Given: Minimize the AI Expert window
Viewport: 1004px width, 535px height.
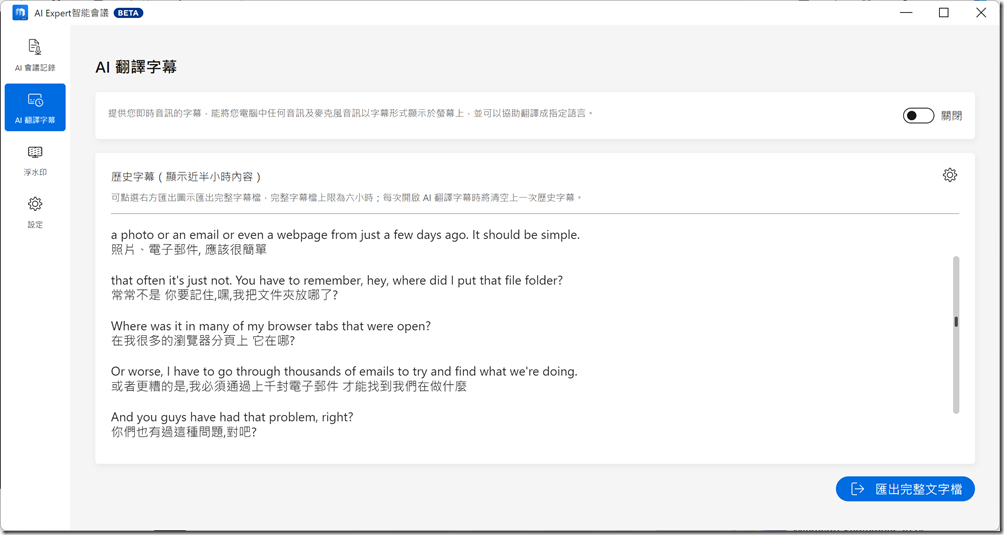Looking at the screenshot, I should [x=908, y=13].
